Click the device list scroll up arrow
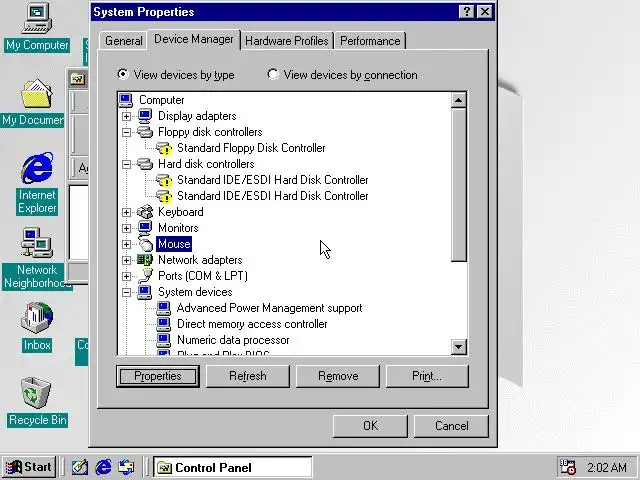 458,100
